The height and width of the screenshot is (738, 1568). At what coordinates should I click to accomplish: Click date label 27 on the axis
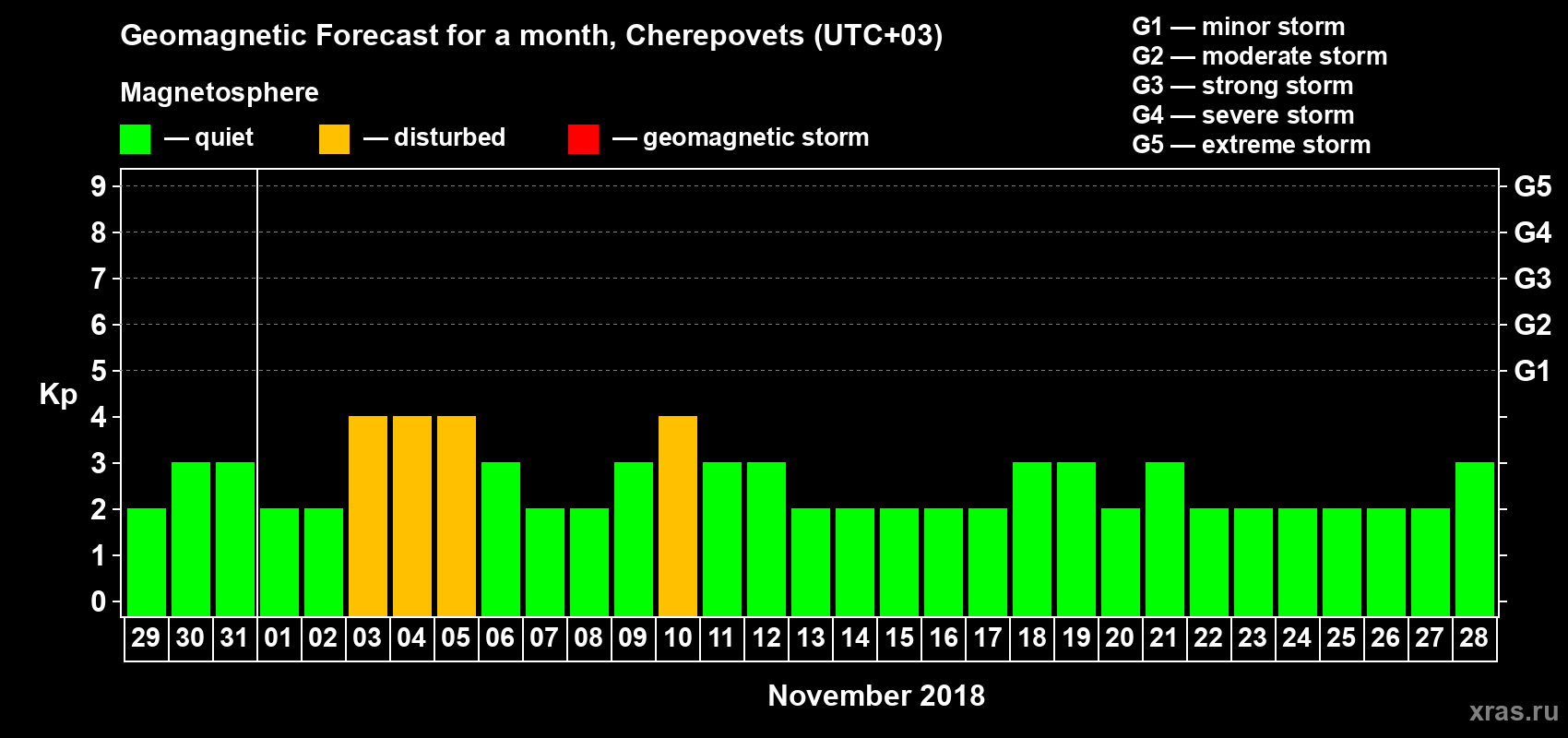1430,637
